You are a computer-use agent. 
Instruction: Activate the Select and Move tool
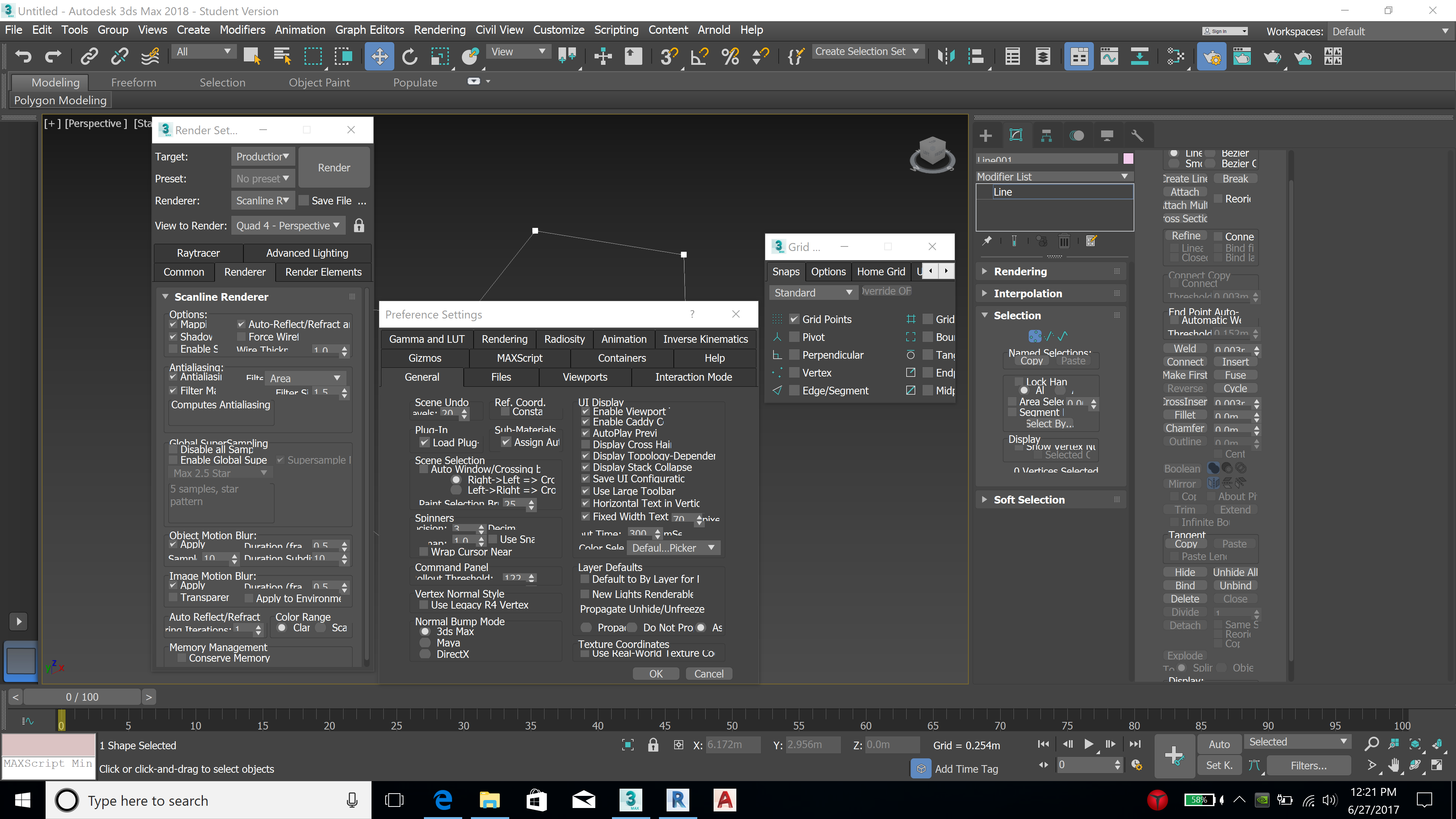pos(379,56)
